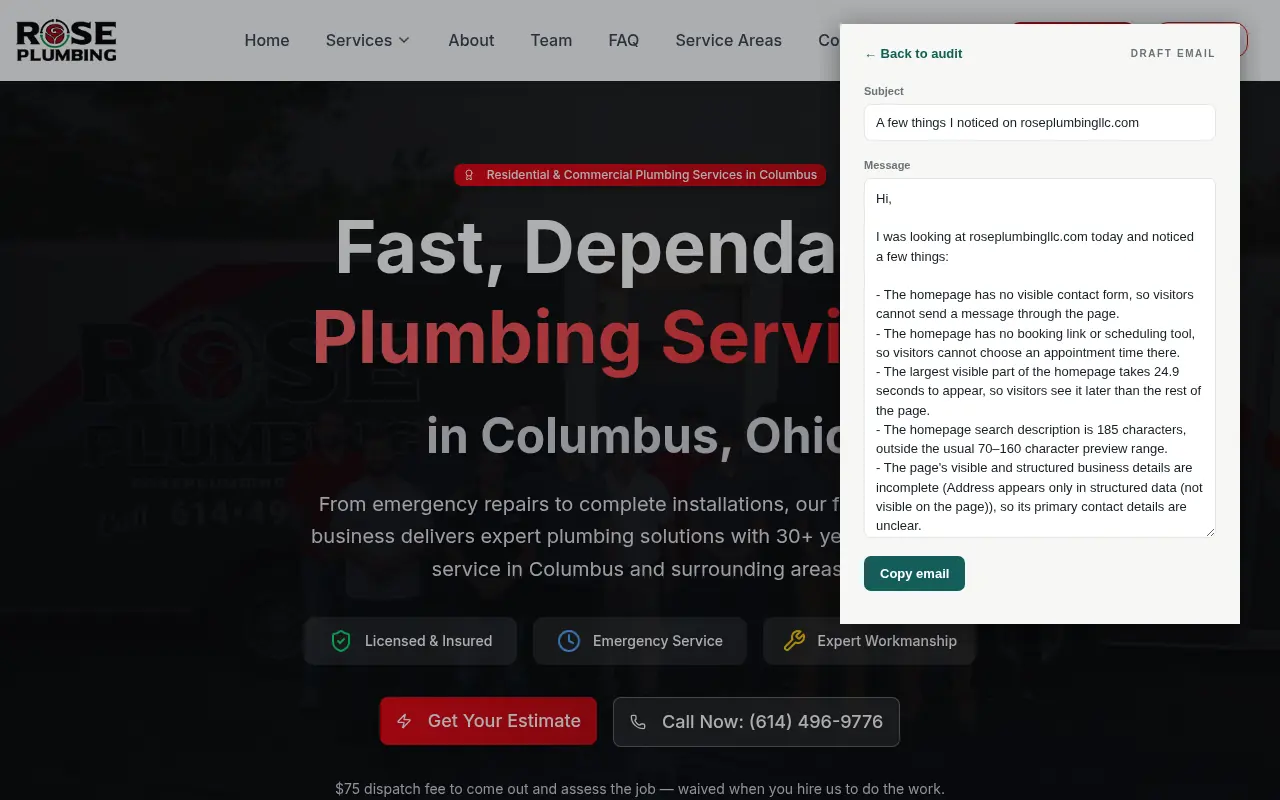Click the Licensed & Insured shield icon

coord(341,641)
